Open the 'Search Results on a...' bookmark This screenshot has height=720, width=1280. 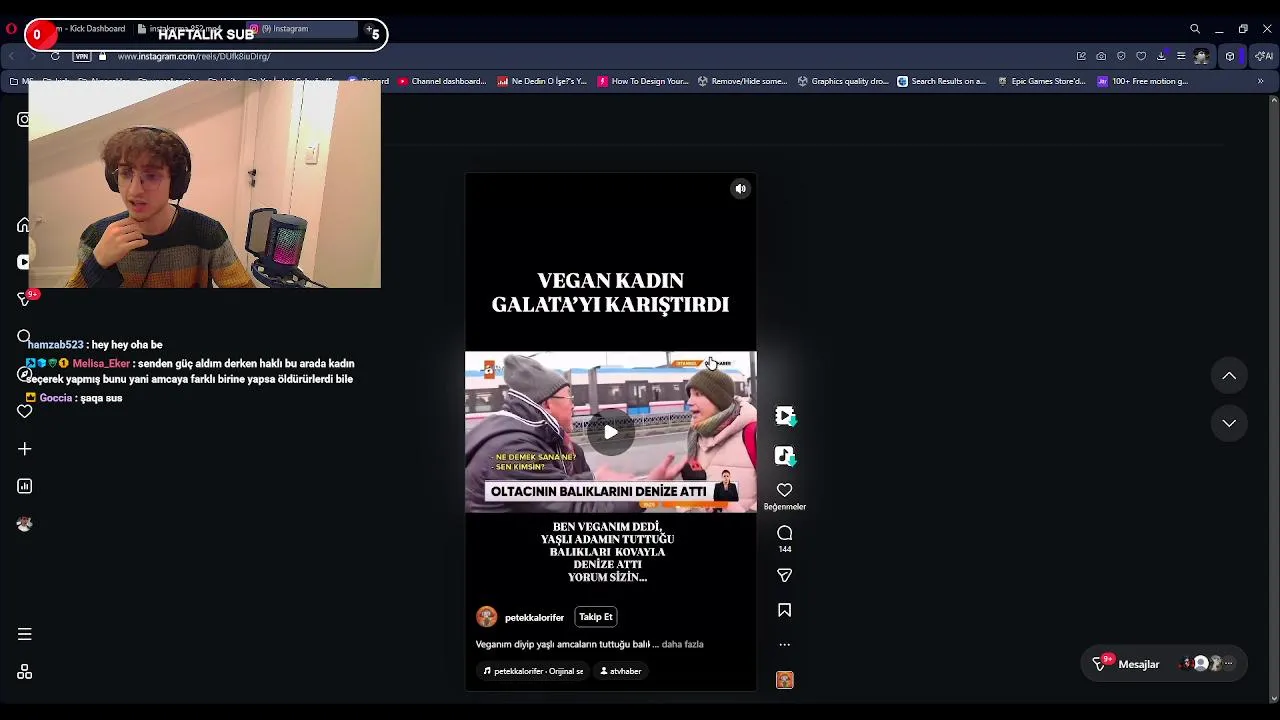point(941,81)
